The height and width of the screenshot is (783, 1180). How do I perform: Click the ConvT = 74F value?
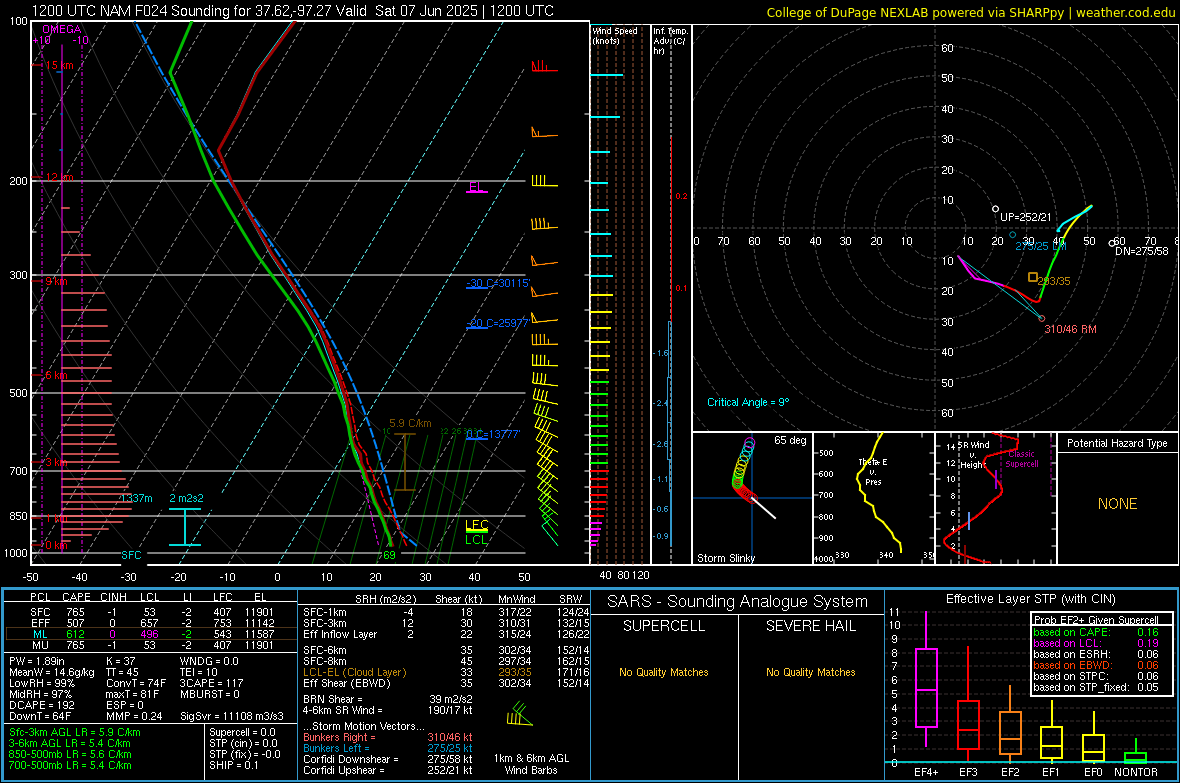(x=136, y=684)
